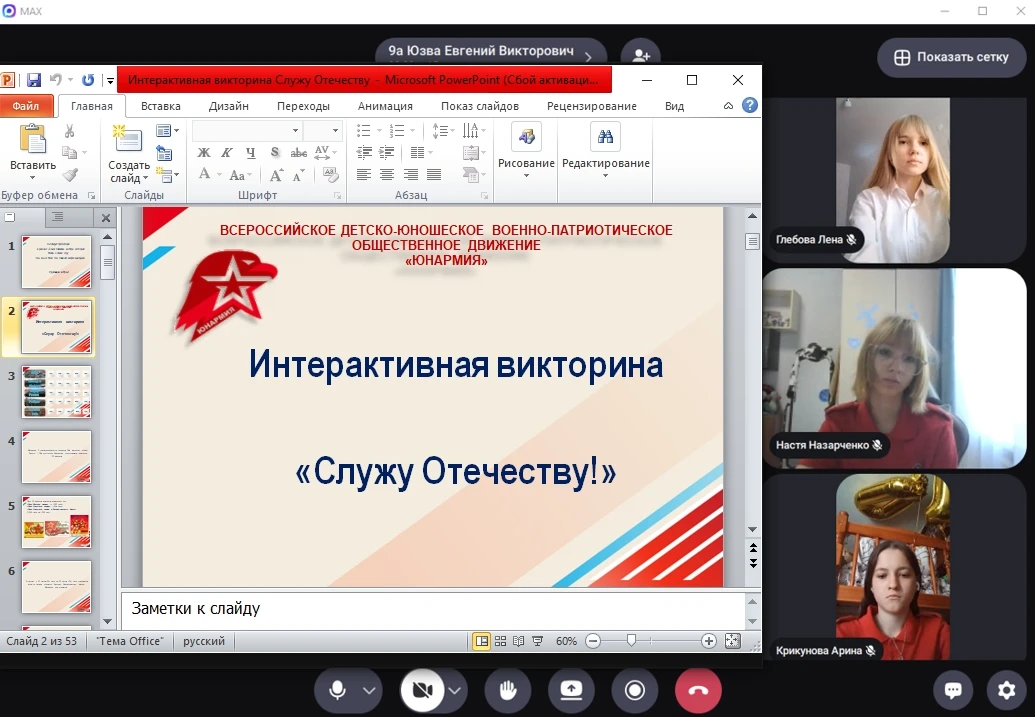Click Показать сетку button
The width and height of the screenshot is (1035, 717).
pos(951,57)
